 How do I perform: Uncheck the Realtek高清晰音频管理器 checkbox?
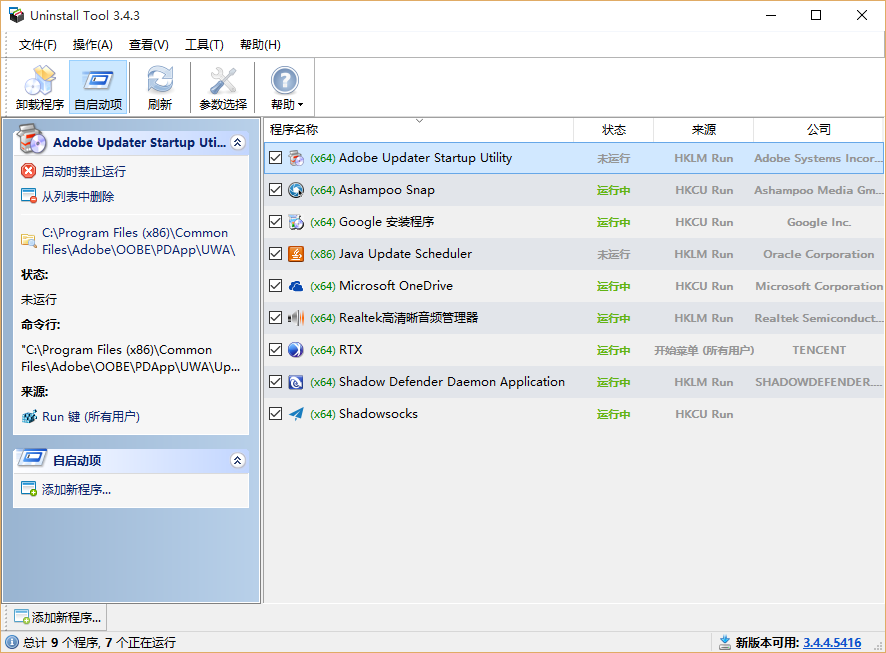pos(276,317)
